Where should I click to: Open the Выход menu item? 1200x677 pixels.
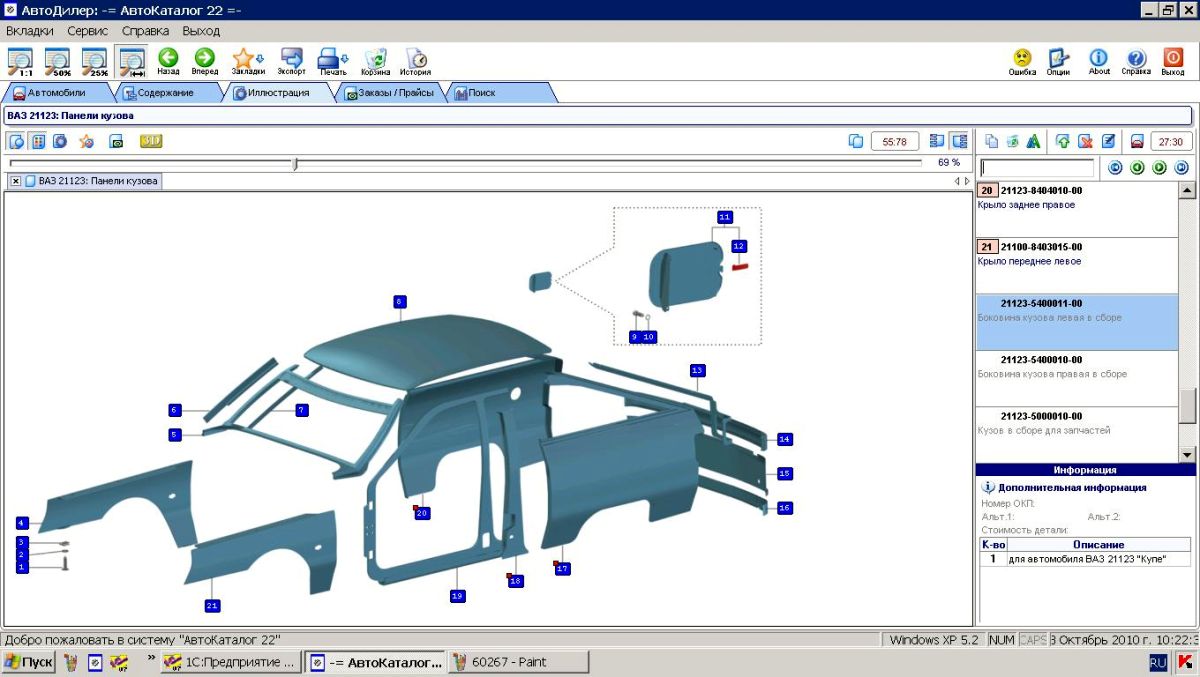pyautogui.click(x=201, y=31)
